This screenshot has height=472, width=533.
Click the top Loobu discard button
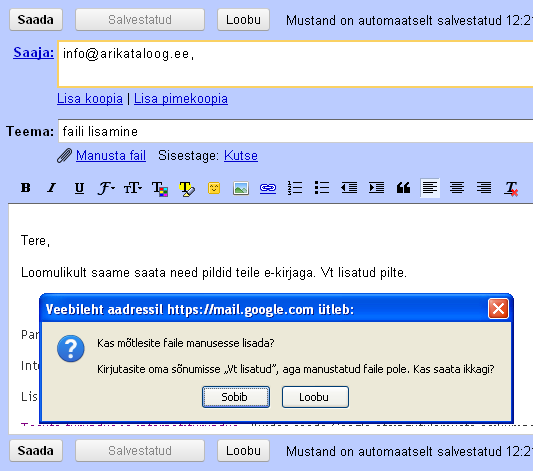(243, 20)
